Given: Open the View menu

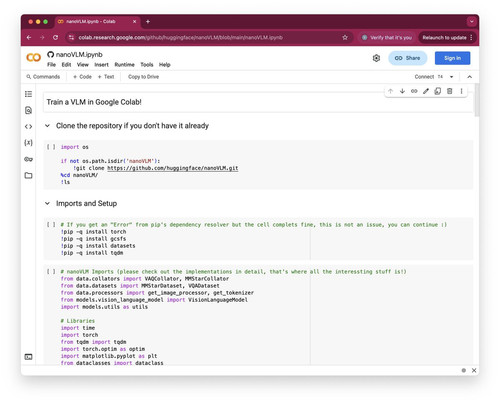Looking at the screenshot, I should coord(83,65).
